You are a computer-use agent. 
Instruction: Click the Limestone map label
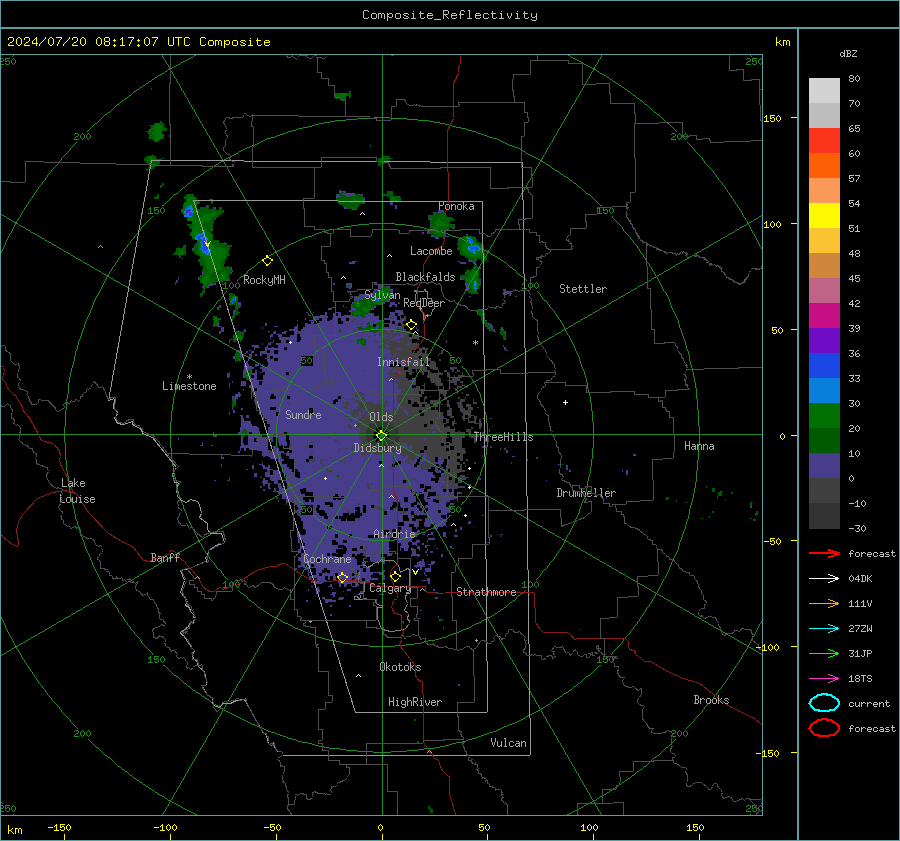[189, 386]
